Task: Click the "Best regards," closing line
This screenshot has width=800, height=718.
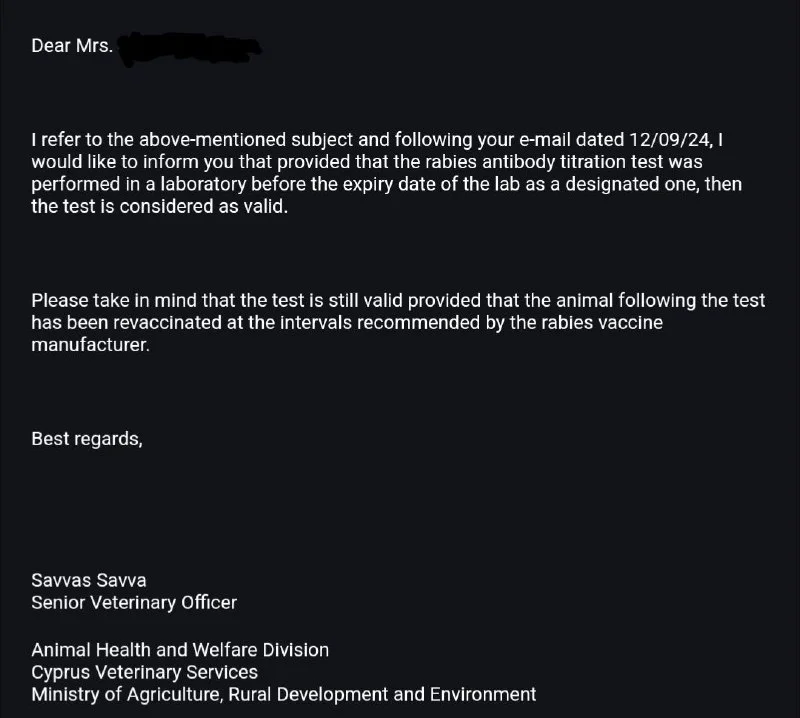Action: (87, 438)
